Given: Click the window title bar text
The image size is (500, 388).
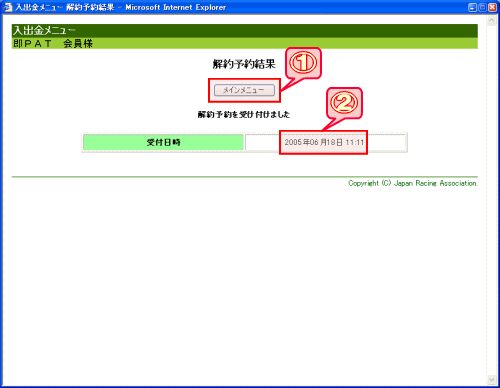Looking at the screenshot, I should 121,7.
